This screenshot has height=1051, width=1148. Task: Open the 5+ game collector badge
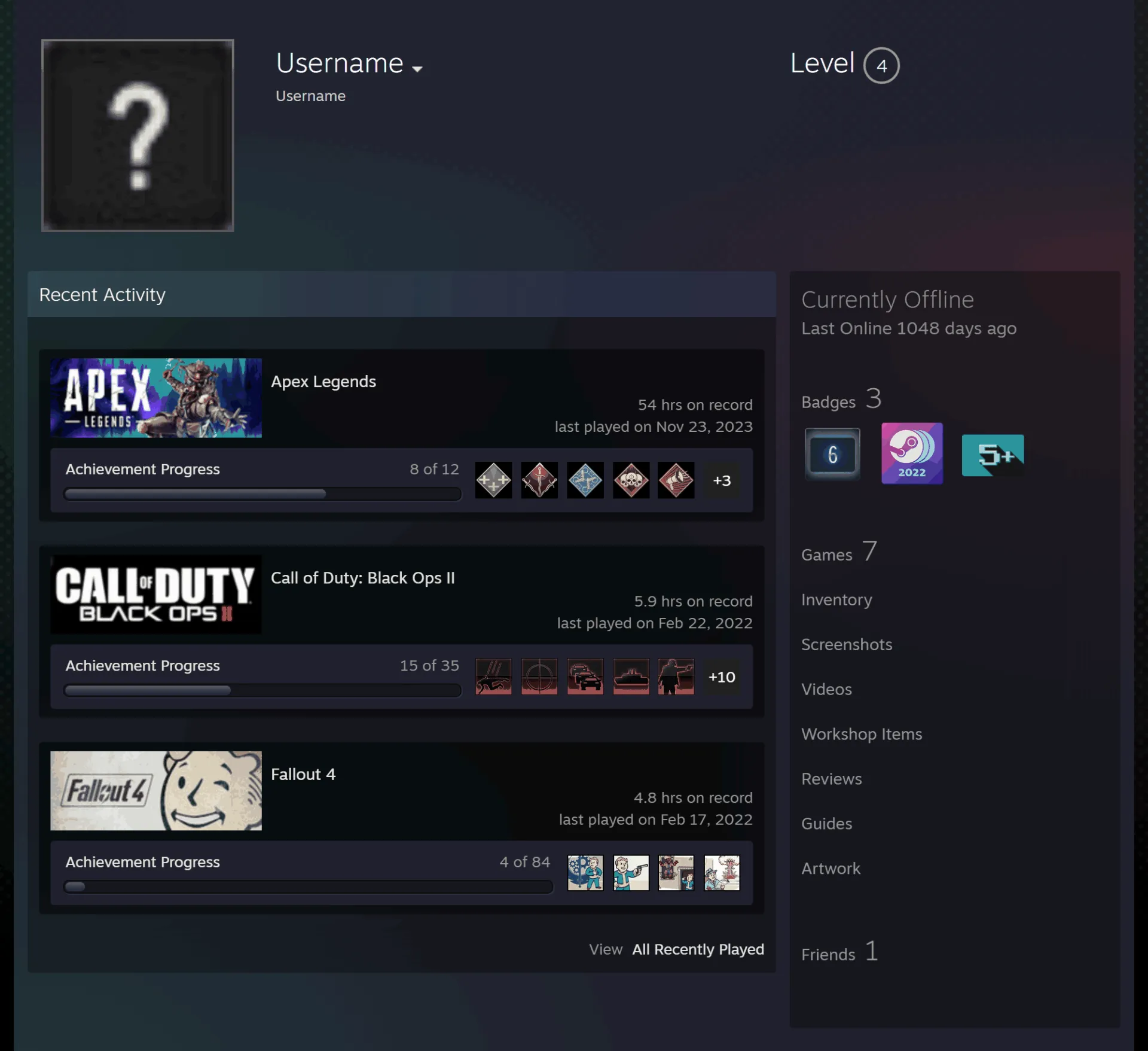tap(993, 455)
